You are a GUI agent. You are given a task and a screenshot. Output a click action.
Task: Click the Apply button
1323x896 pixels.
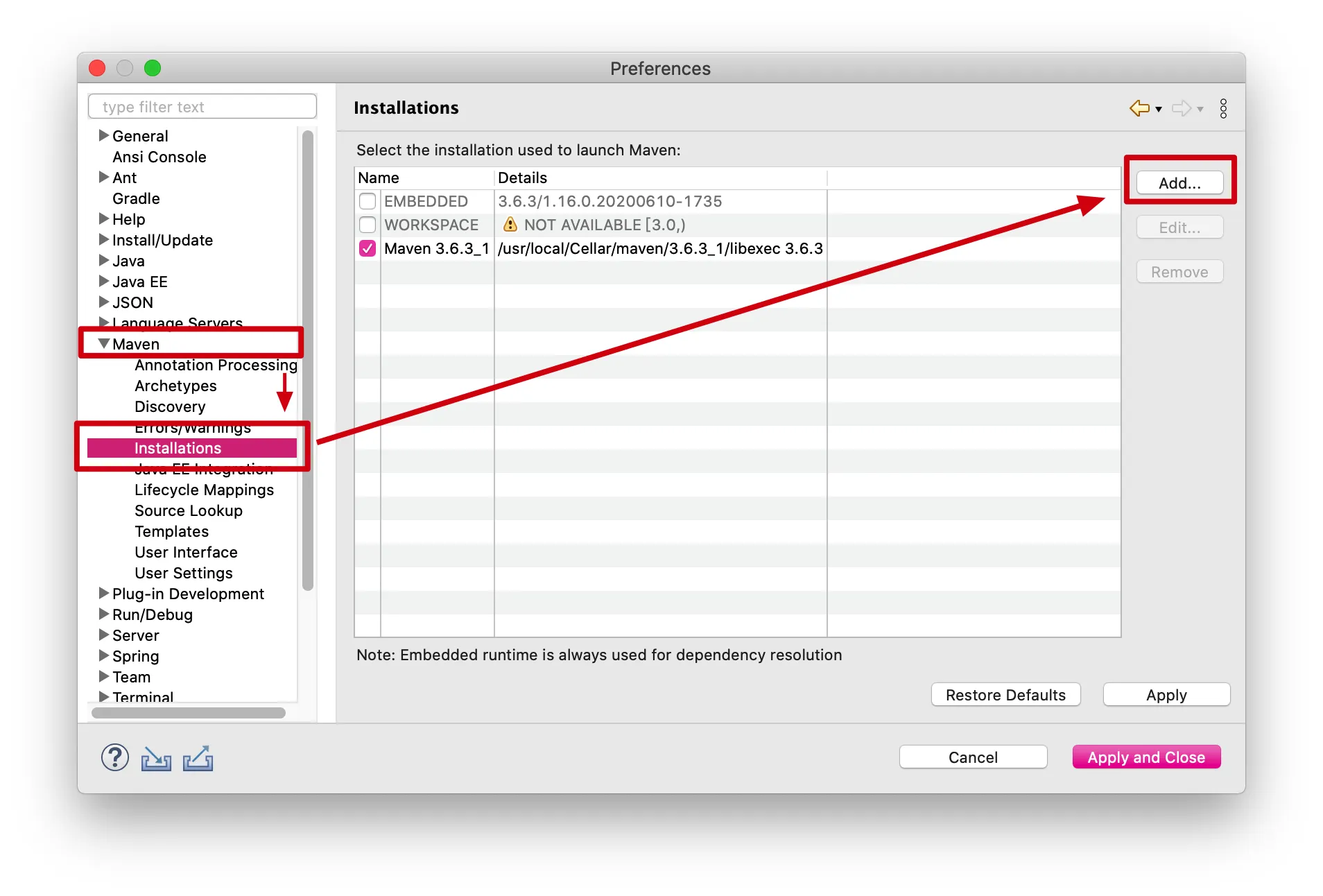tap(1166, 695)
